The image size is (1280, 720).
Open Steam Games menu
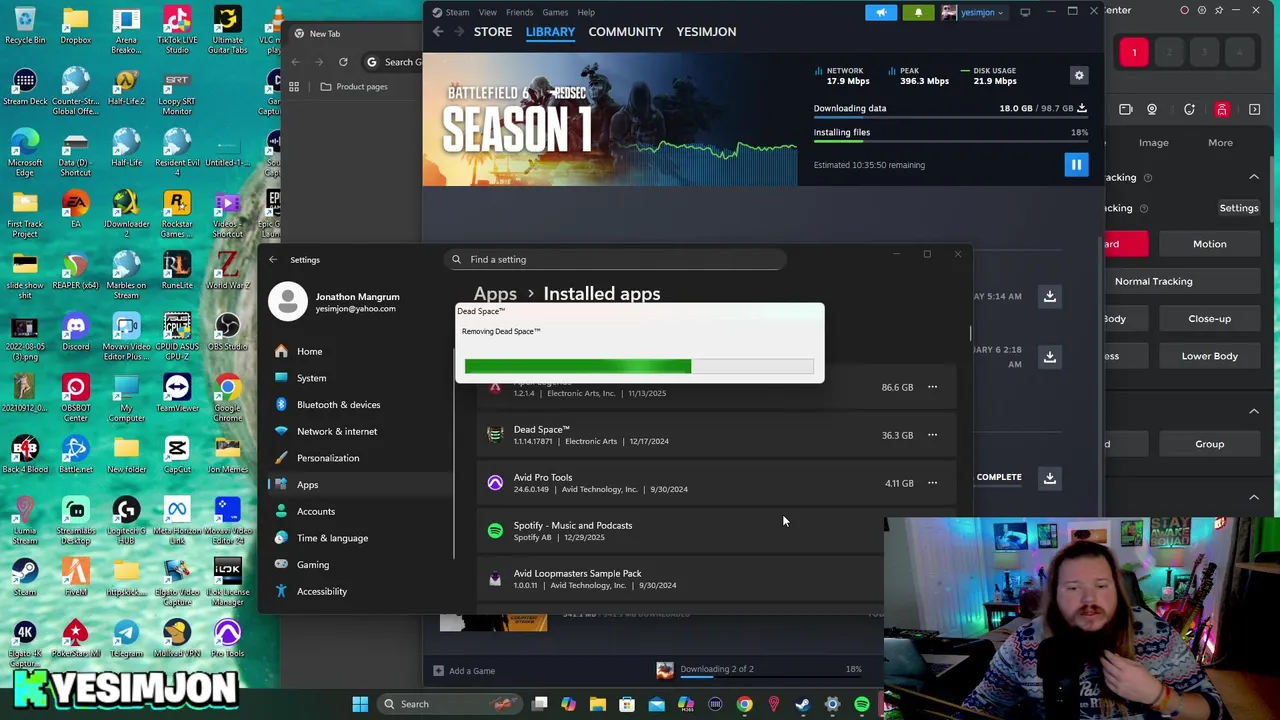point(555,12)
